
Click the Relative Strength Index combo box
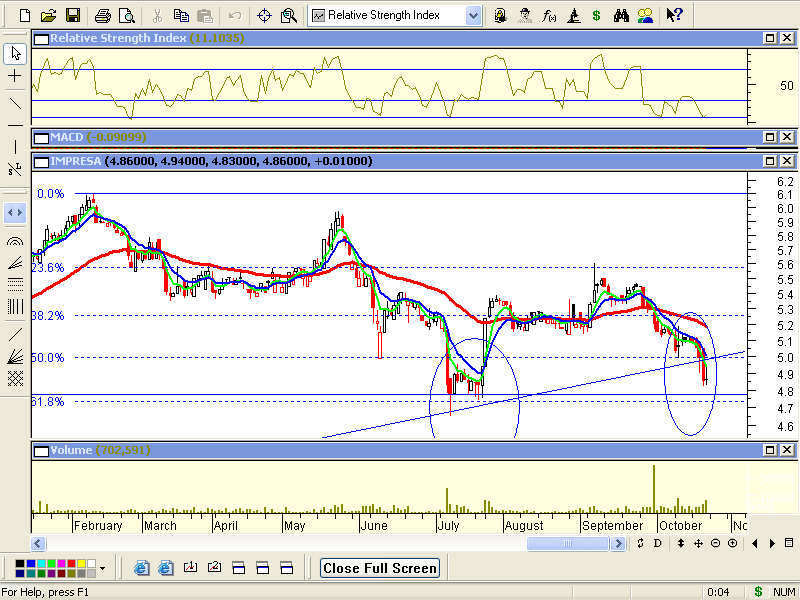tap(394, 16)
